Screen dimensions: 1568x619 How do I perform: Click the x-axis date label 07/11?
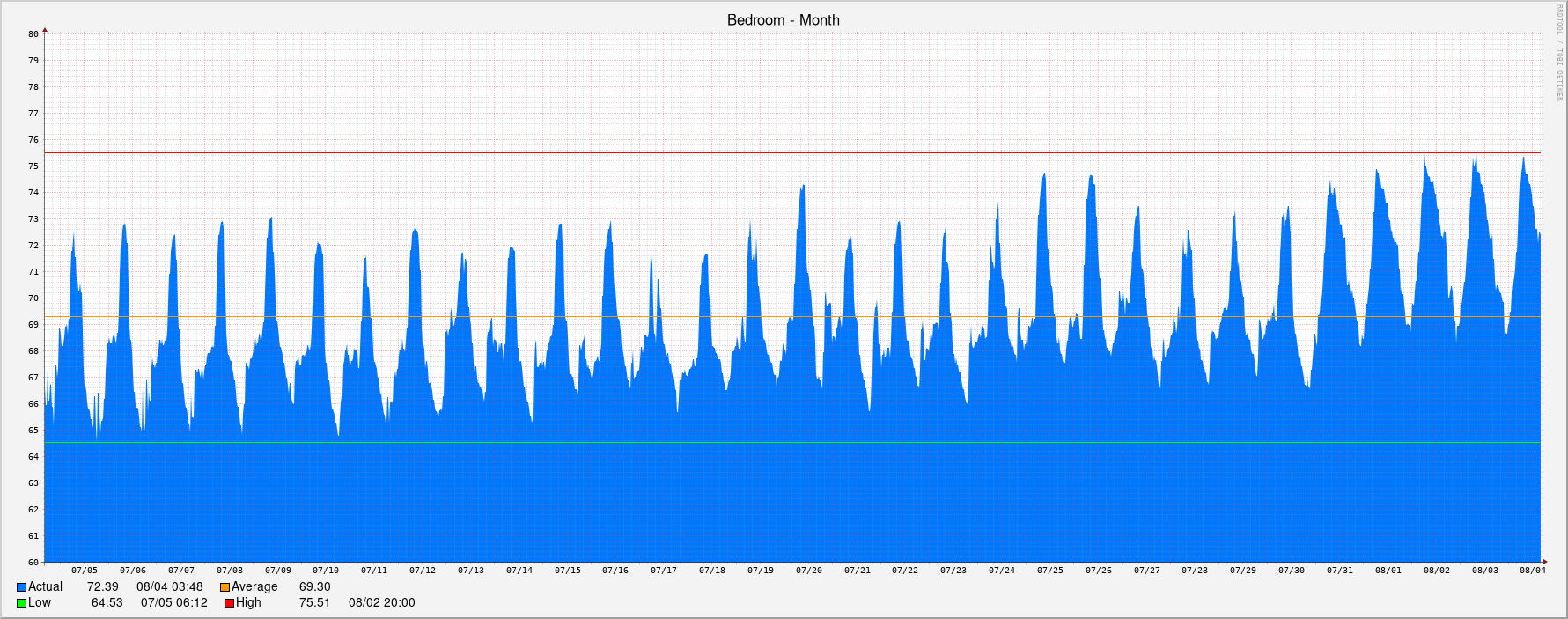pyautogui.click(x=374, y=571)
